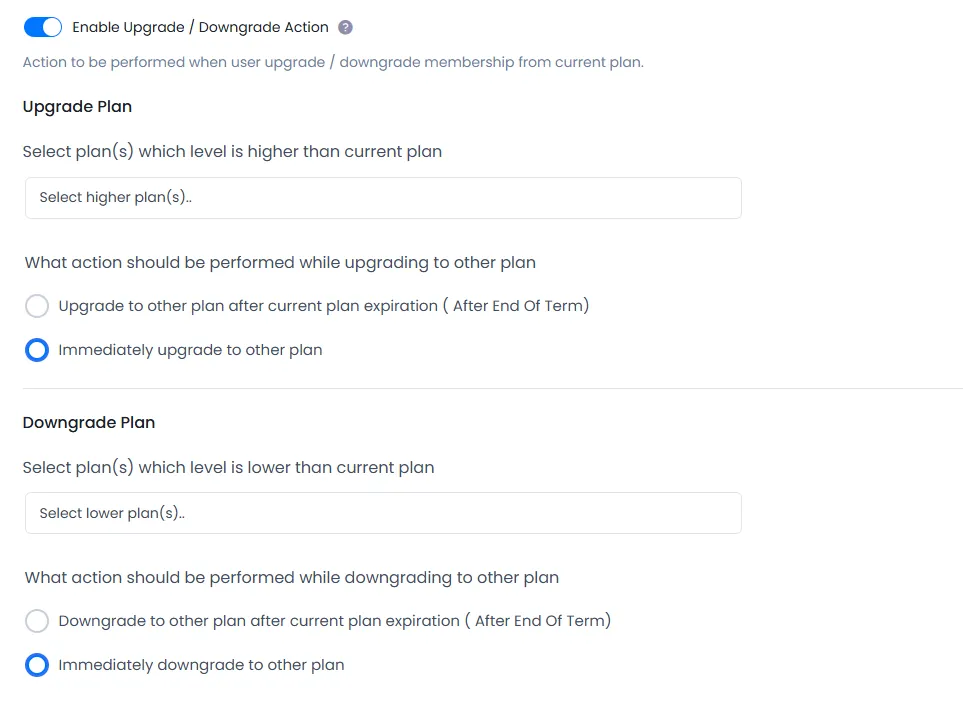Click the Upgrade Plan section heading
963x717 pixels.
point(77,106)
